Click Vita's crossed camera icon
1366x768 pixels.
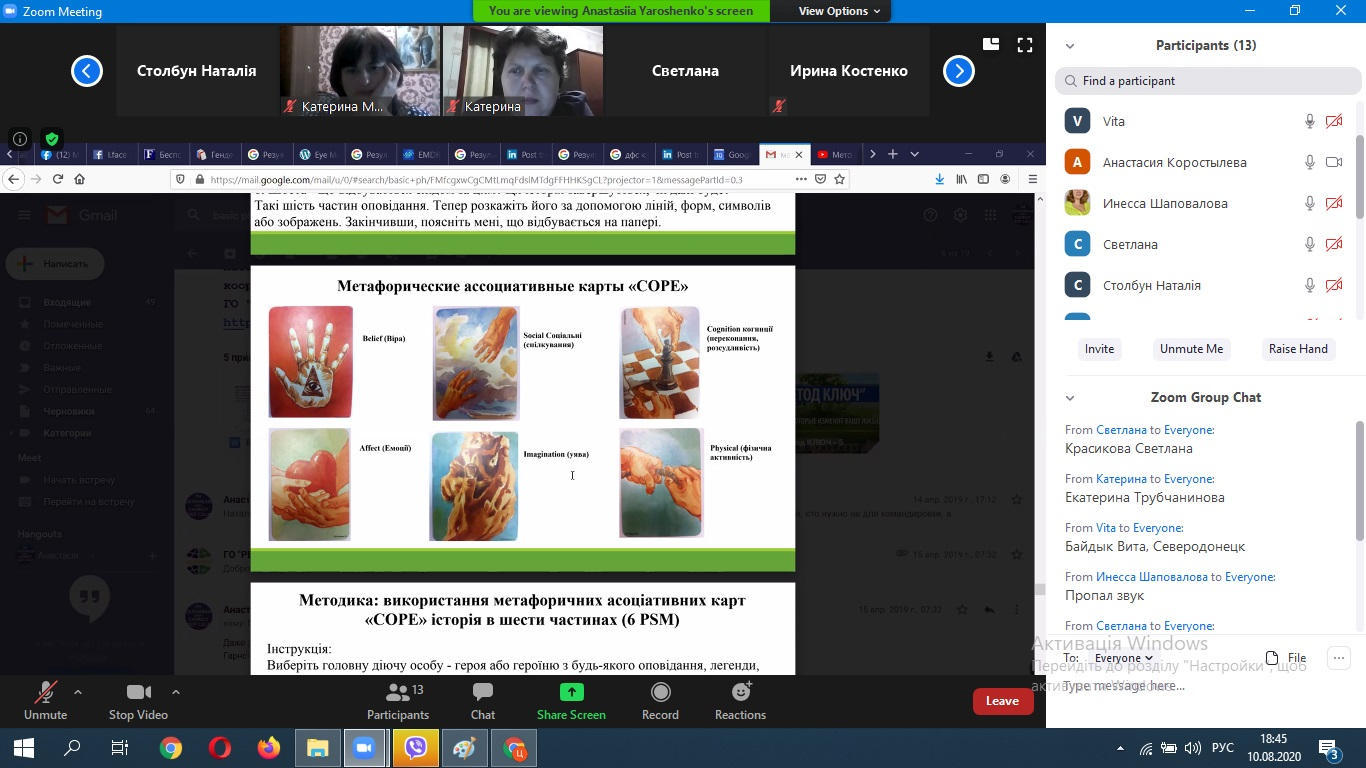[1334, 121]
